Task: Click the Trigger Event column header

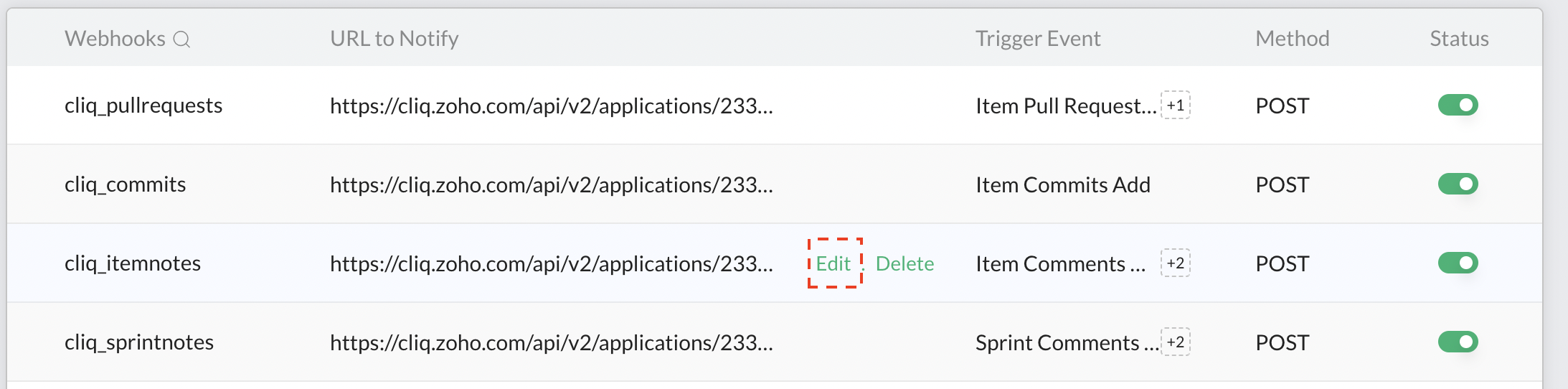Action: pos(1038,39)
